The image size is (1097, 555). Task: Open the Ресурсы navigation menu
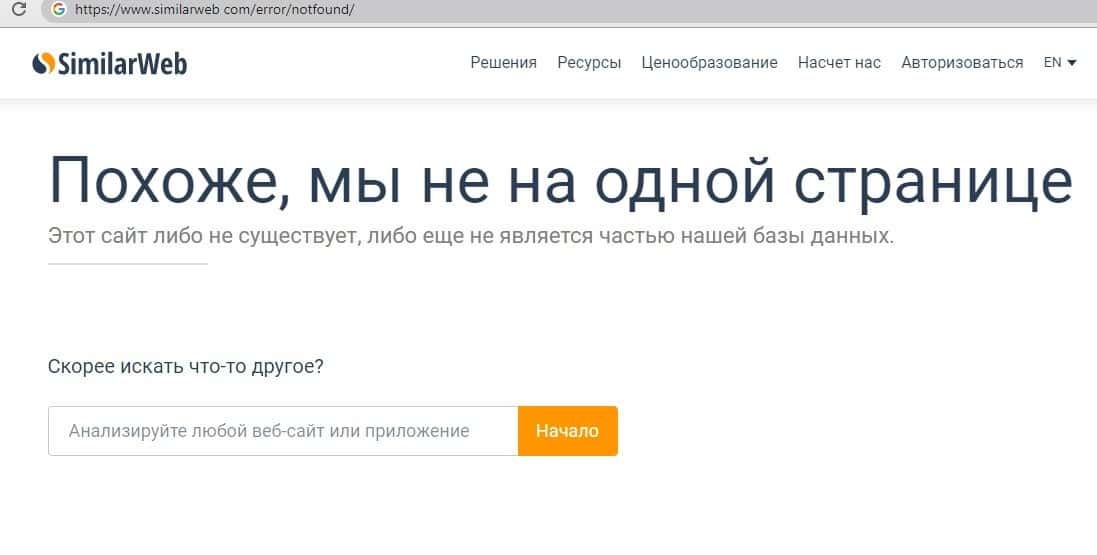589,62
